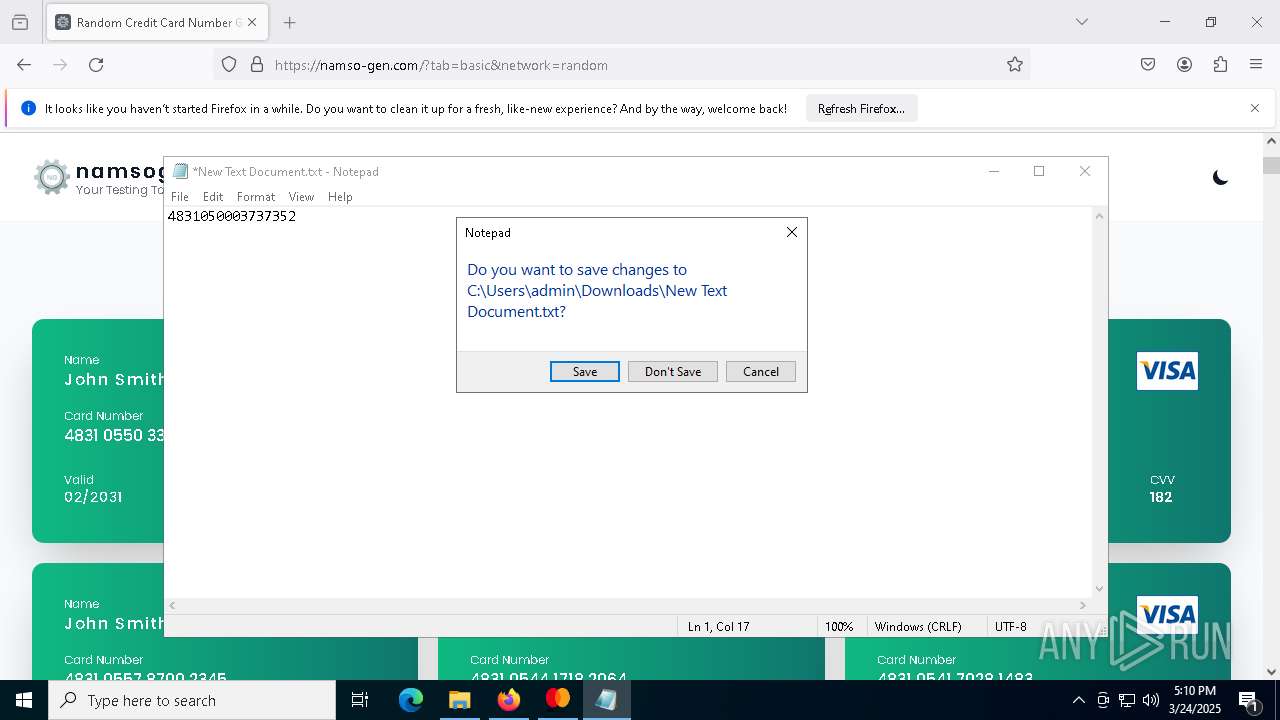The width and height of the screenshot is (1280, 720).
Task: Open a new Firefox tab
Action: coord(290,22)
